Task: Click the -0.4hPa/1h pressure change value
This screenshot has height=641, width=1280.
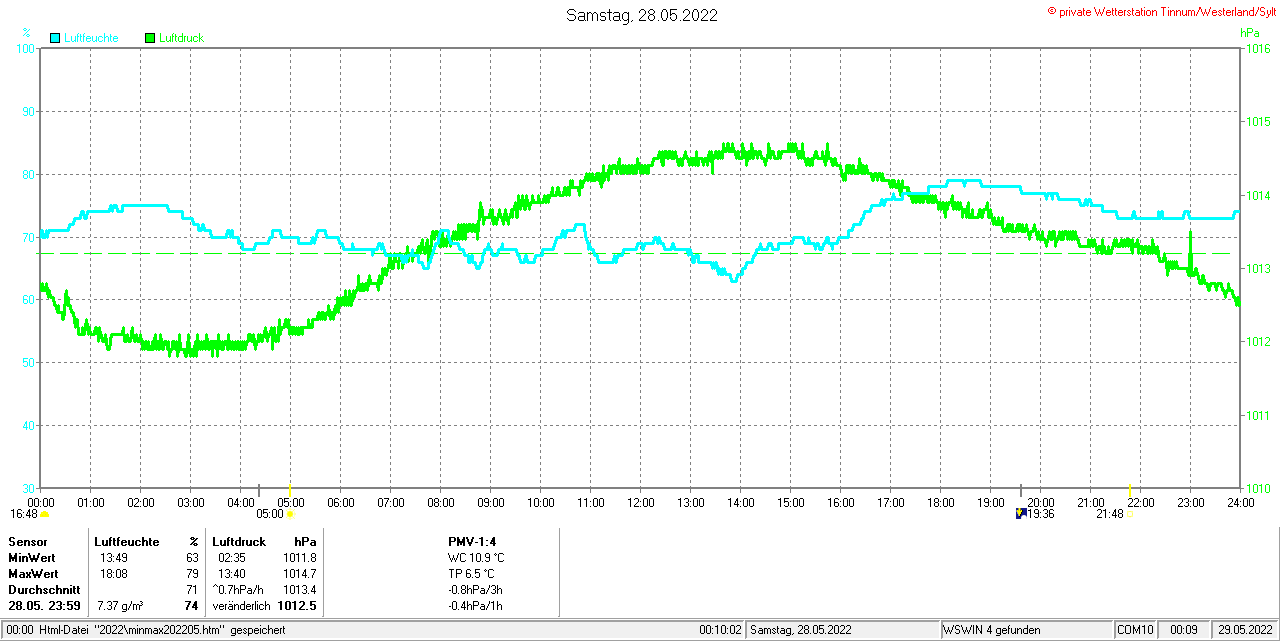Action: click(476, 606)
